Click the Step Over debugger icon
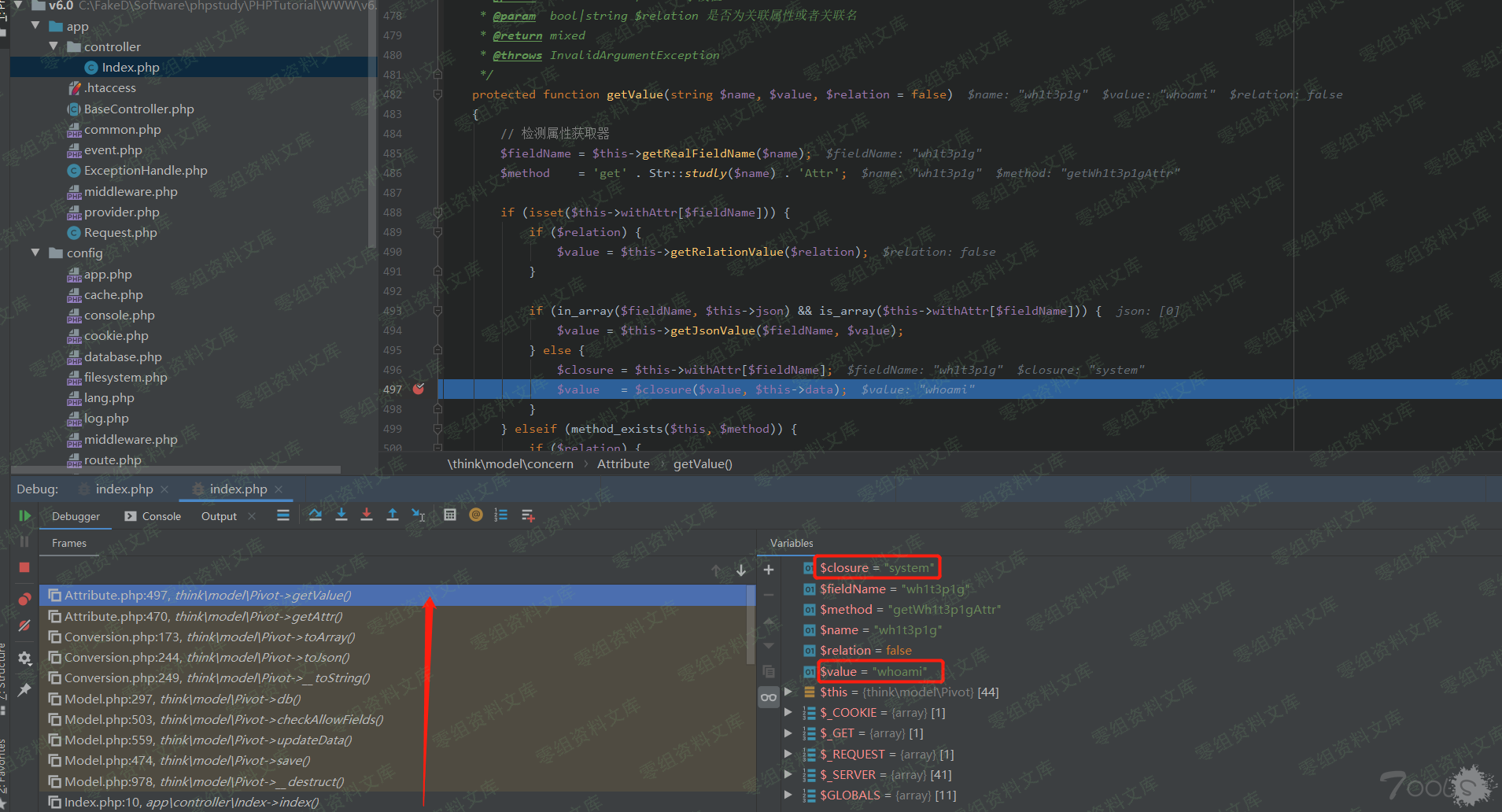Viewport: 1502px width, 812px height. pos(316,515)
